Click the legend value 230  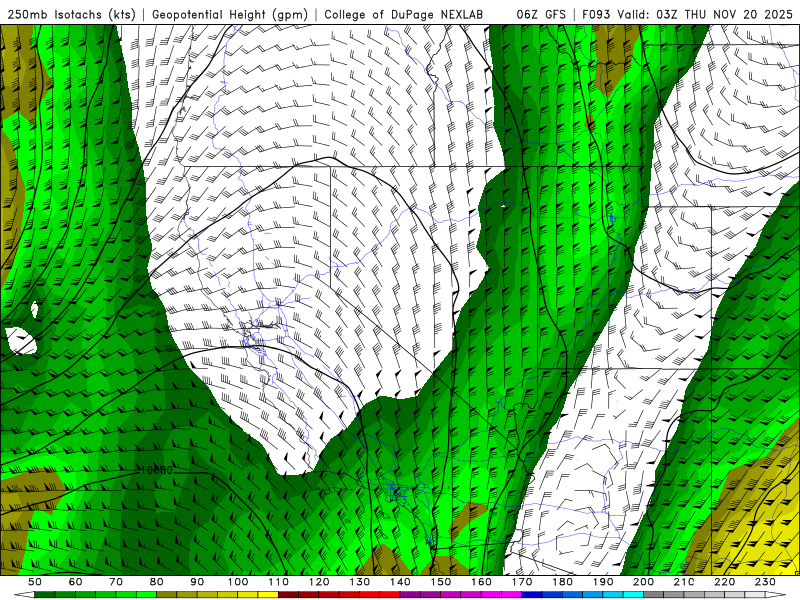[765, 582]
